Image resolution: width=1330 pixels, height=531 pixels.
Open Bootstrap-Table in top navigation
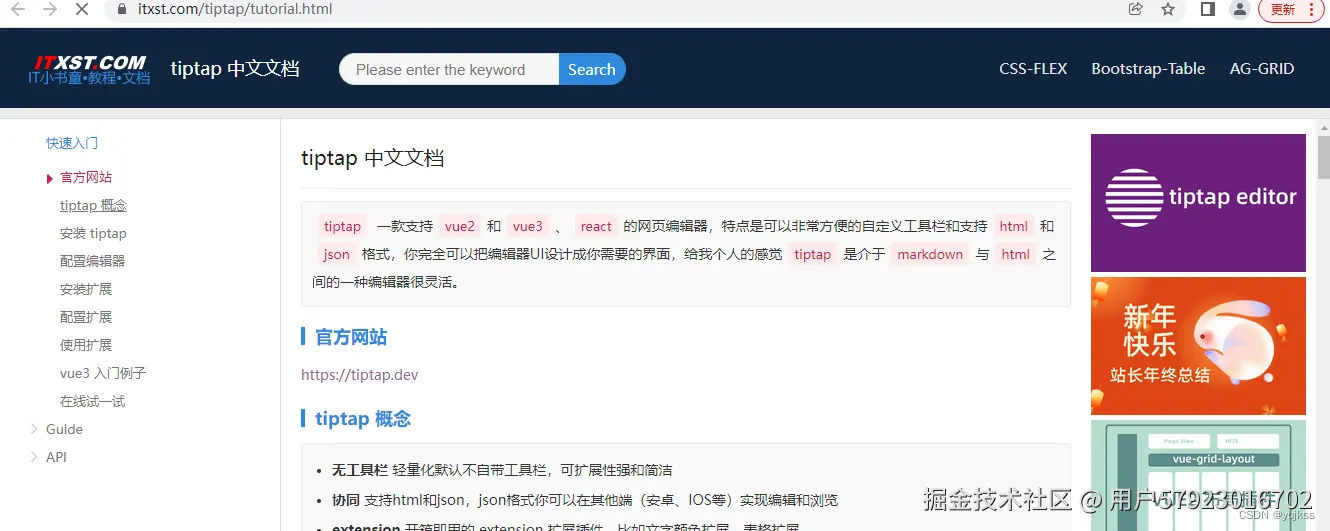[1148, 69]
